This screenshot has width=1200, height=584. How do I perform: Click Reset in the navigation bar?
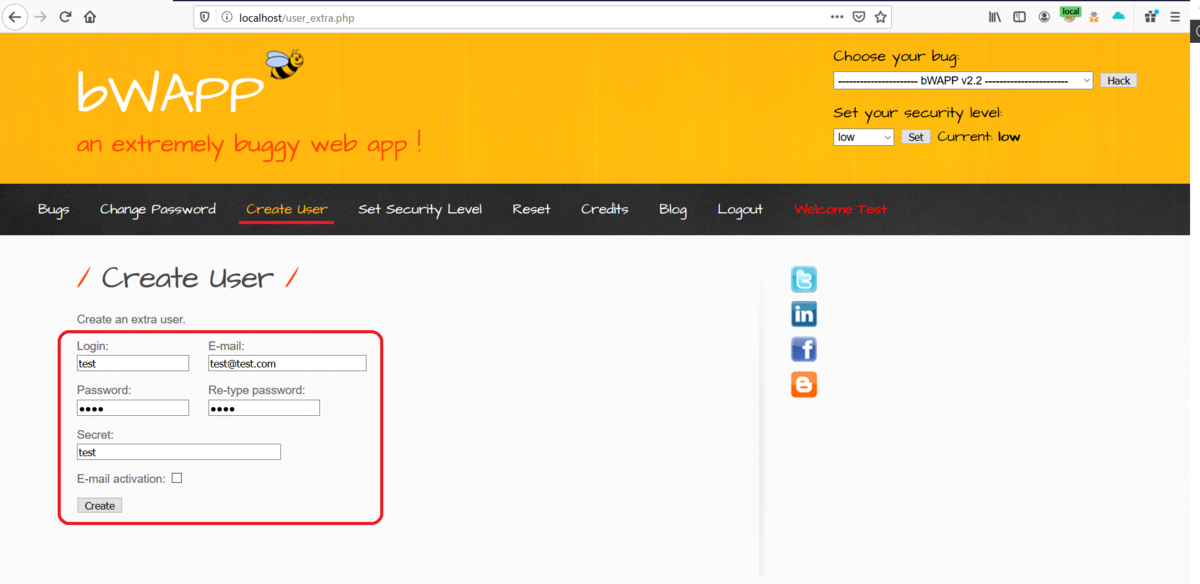pos(531,209)
